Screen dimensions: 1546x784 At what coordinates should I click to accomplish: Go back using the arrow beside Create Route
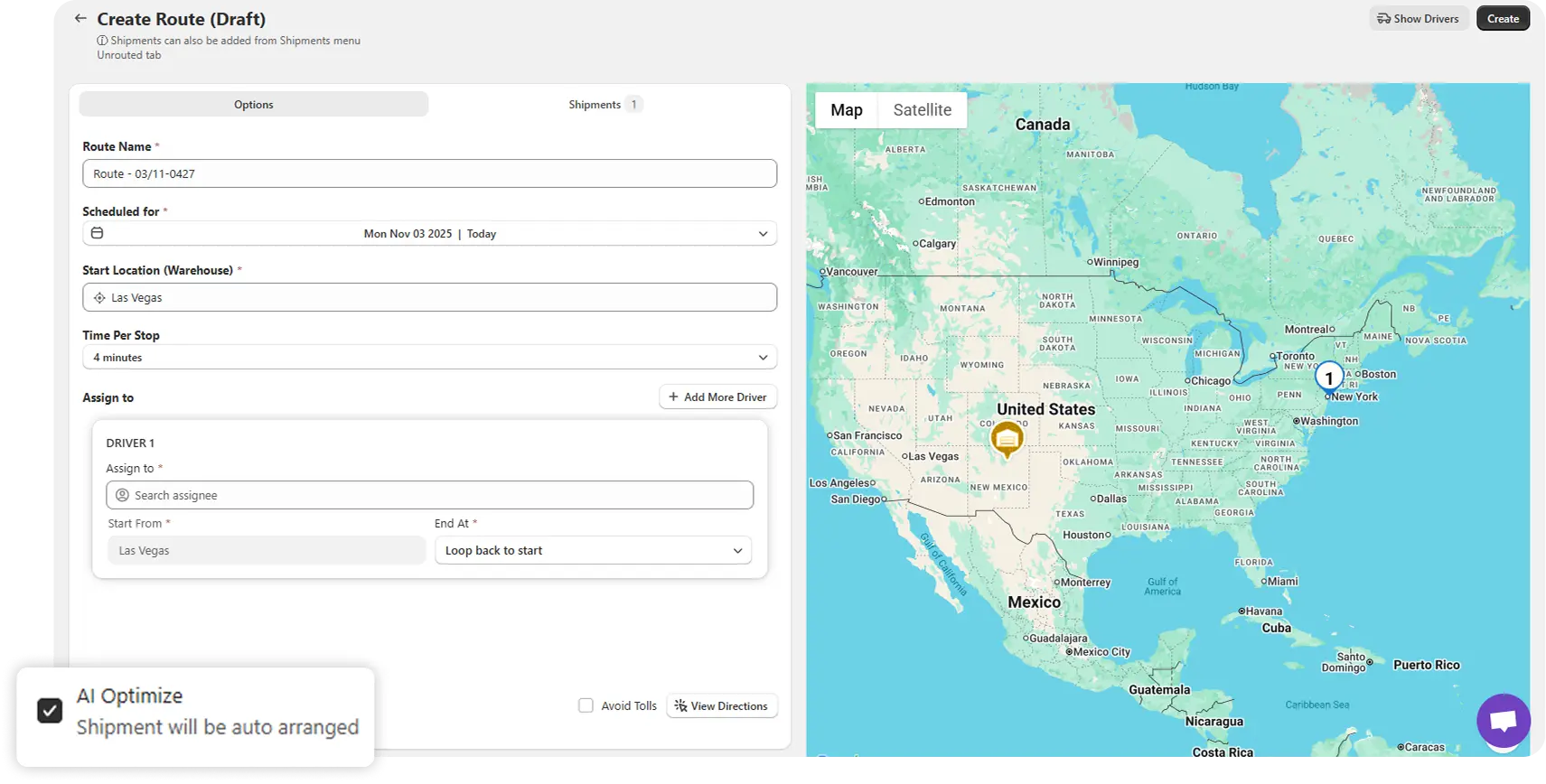coord(80,18)
